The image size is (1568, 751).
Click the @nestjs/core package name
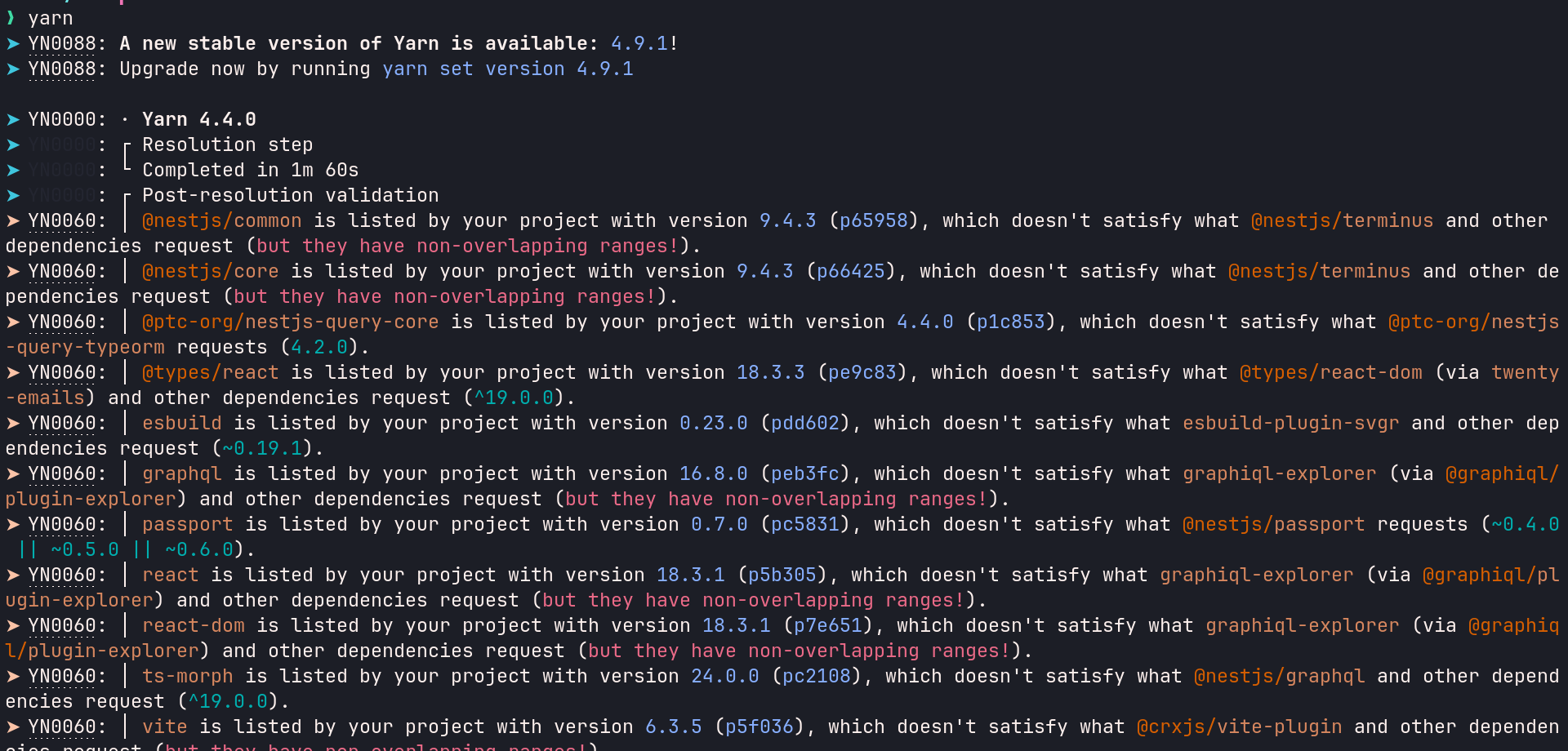pyautogui.click(x=211, y=271)
